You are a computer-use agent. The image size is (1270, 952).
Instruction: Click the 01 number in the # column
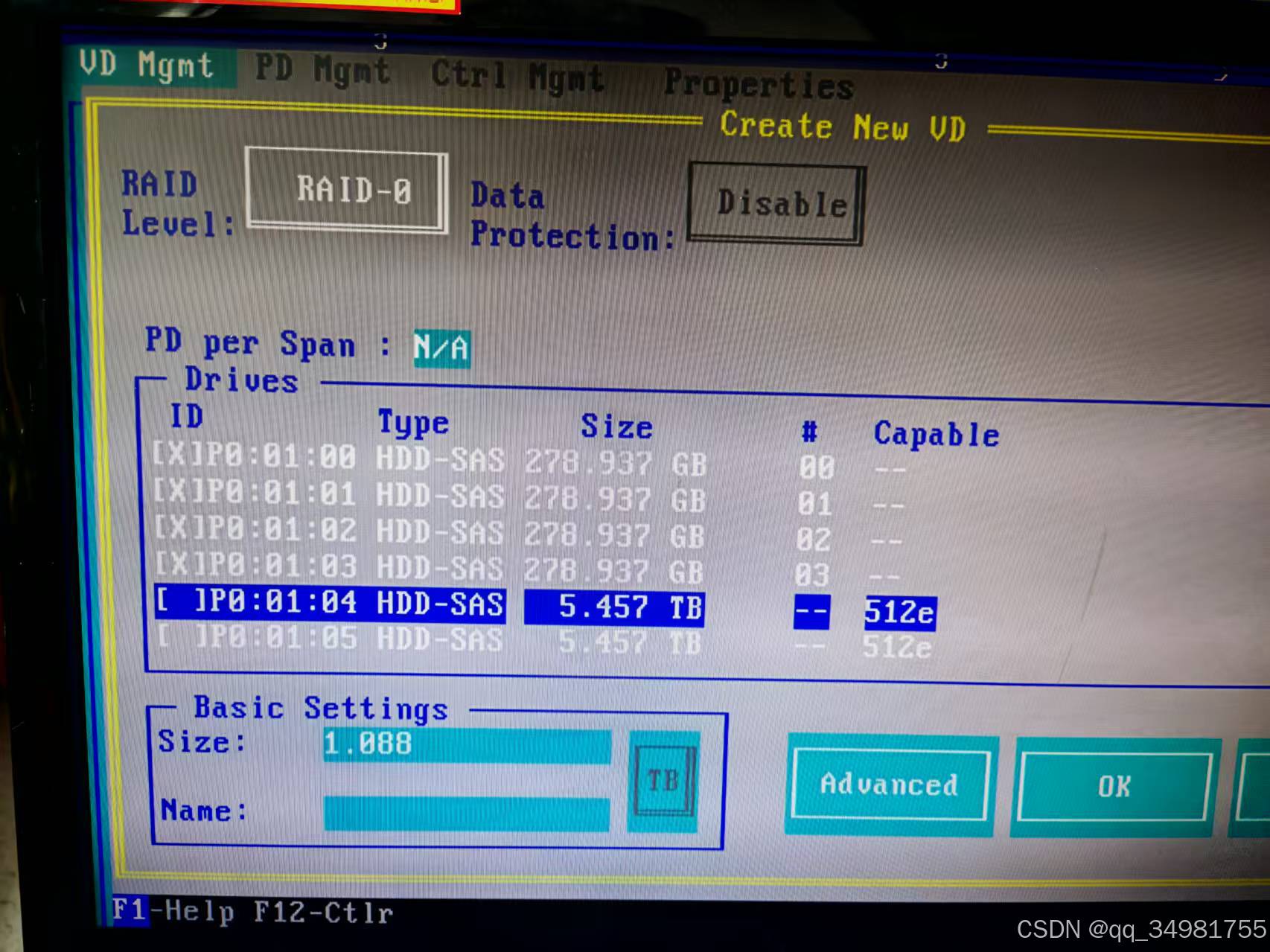(815, 504)
